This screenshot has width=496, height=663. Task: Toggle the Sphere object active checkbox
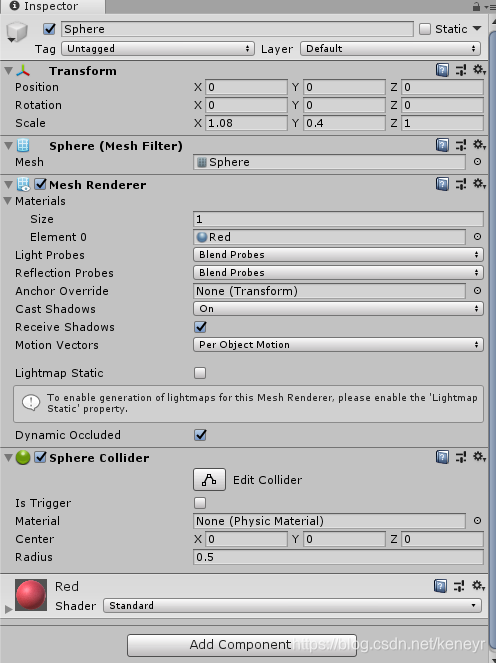pos(49,29)
